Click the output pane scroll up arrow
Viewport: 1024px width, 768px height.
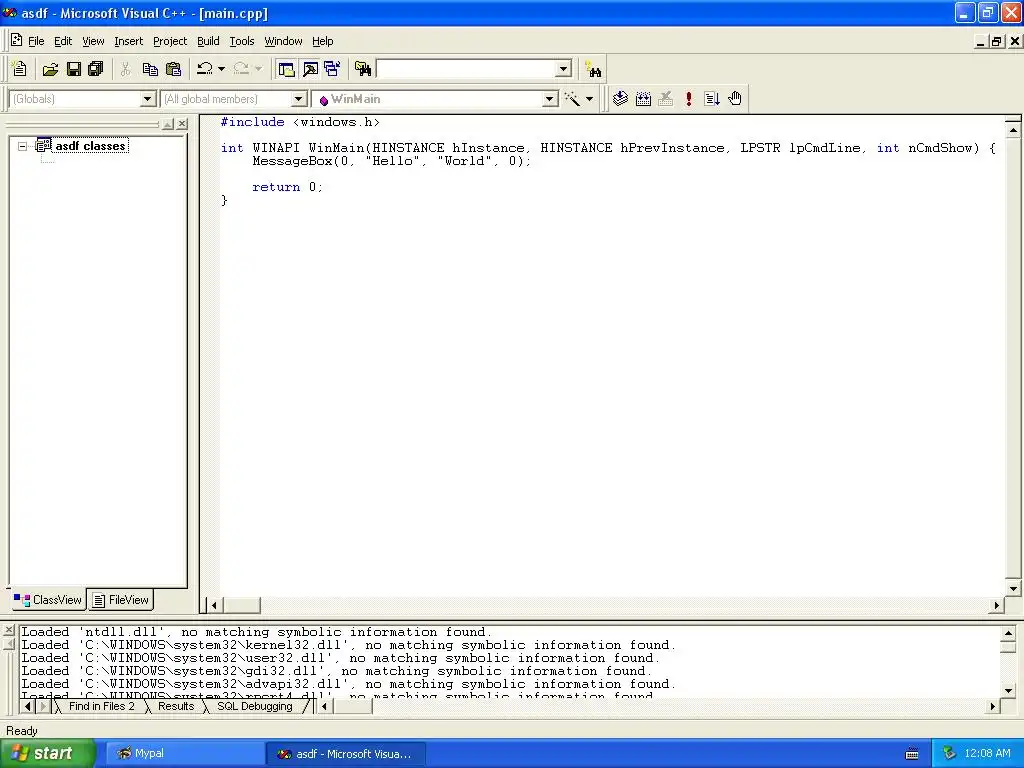click(x=1008, y=633)
